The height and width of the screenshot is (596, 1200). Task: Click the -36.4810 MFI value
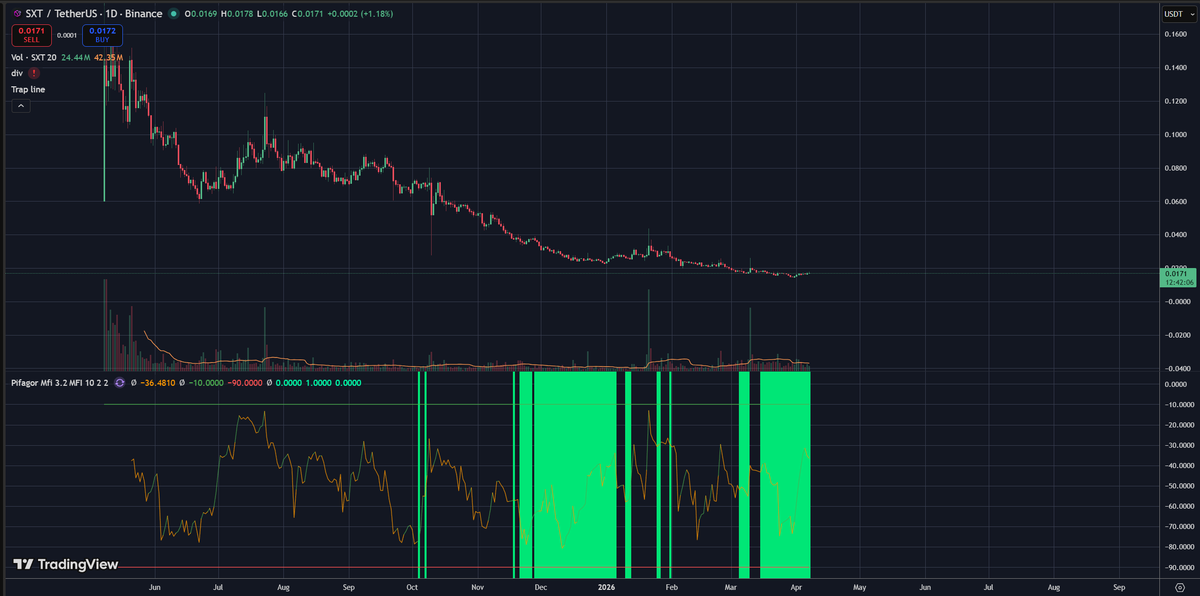[x=159, y=382]
